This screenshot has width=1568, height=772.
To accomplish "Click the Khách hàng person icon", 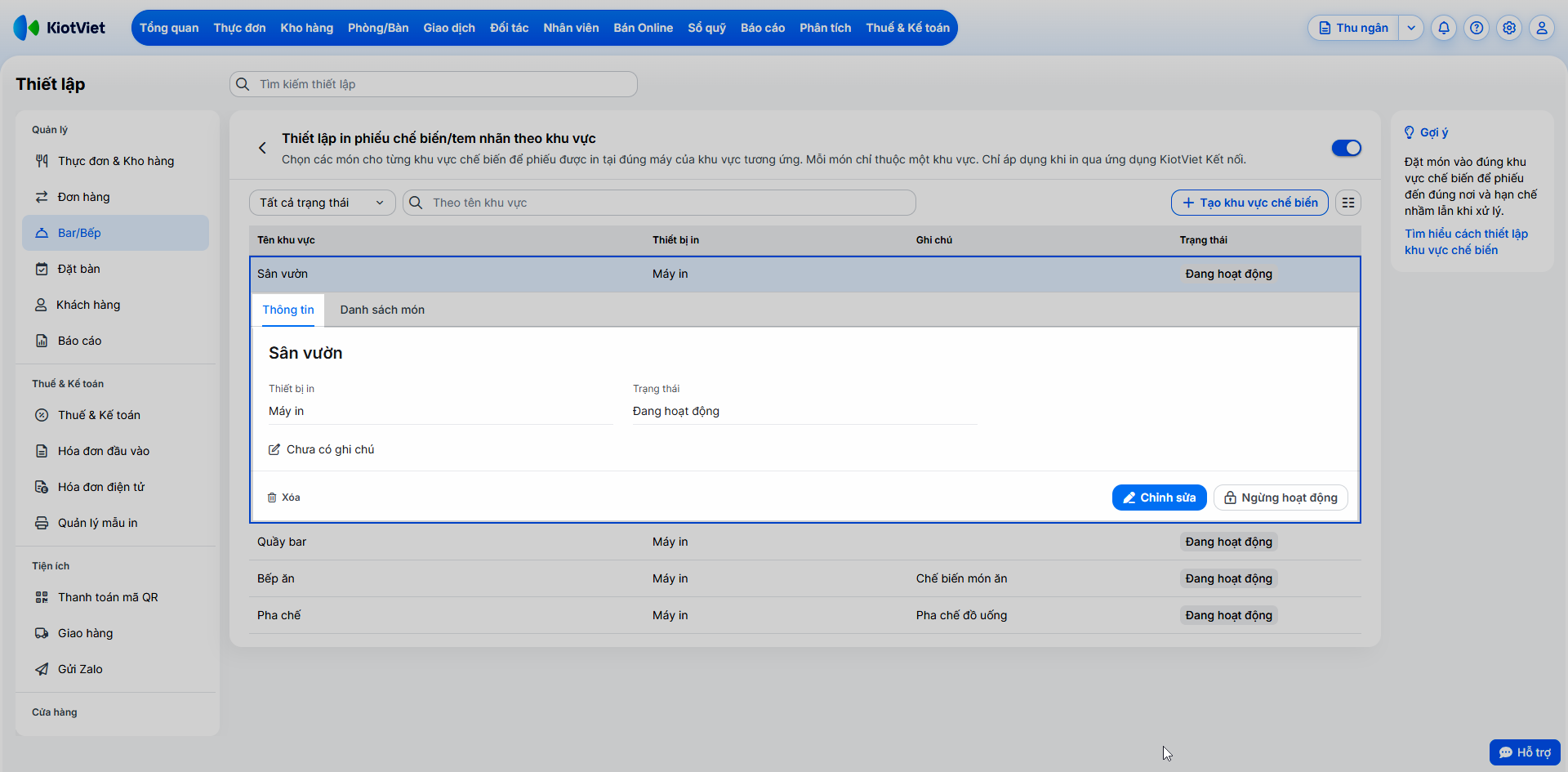I will tap(41, 305).
